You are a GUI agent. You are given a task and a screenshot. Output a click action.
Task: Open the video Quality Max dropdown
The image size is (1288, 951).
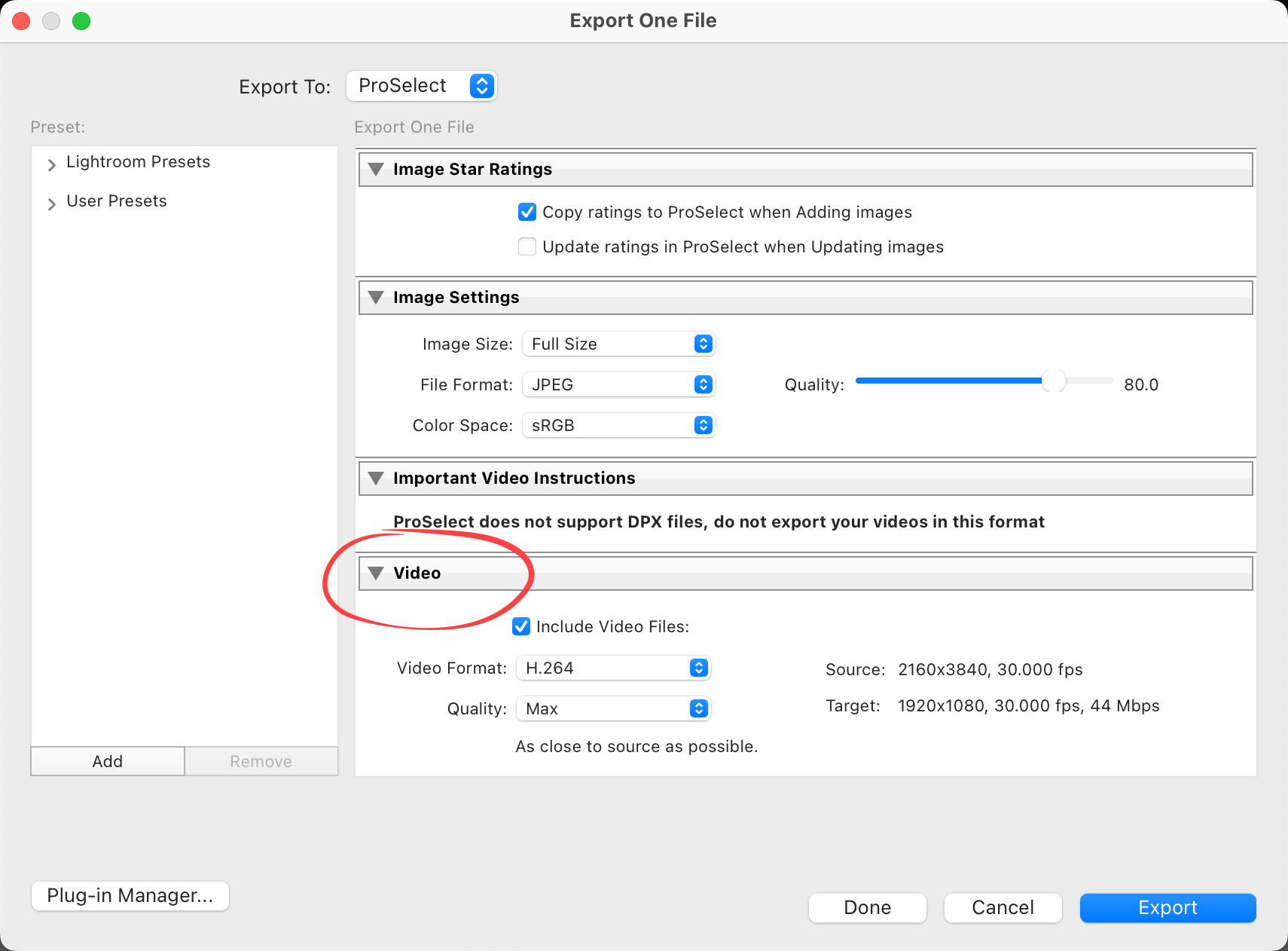[x=613, y=709]
